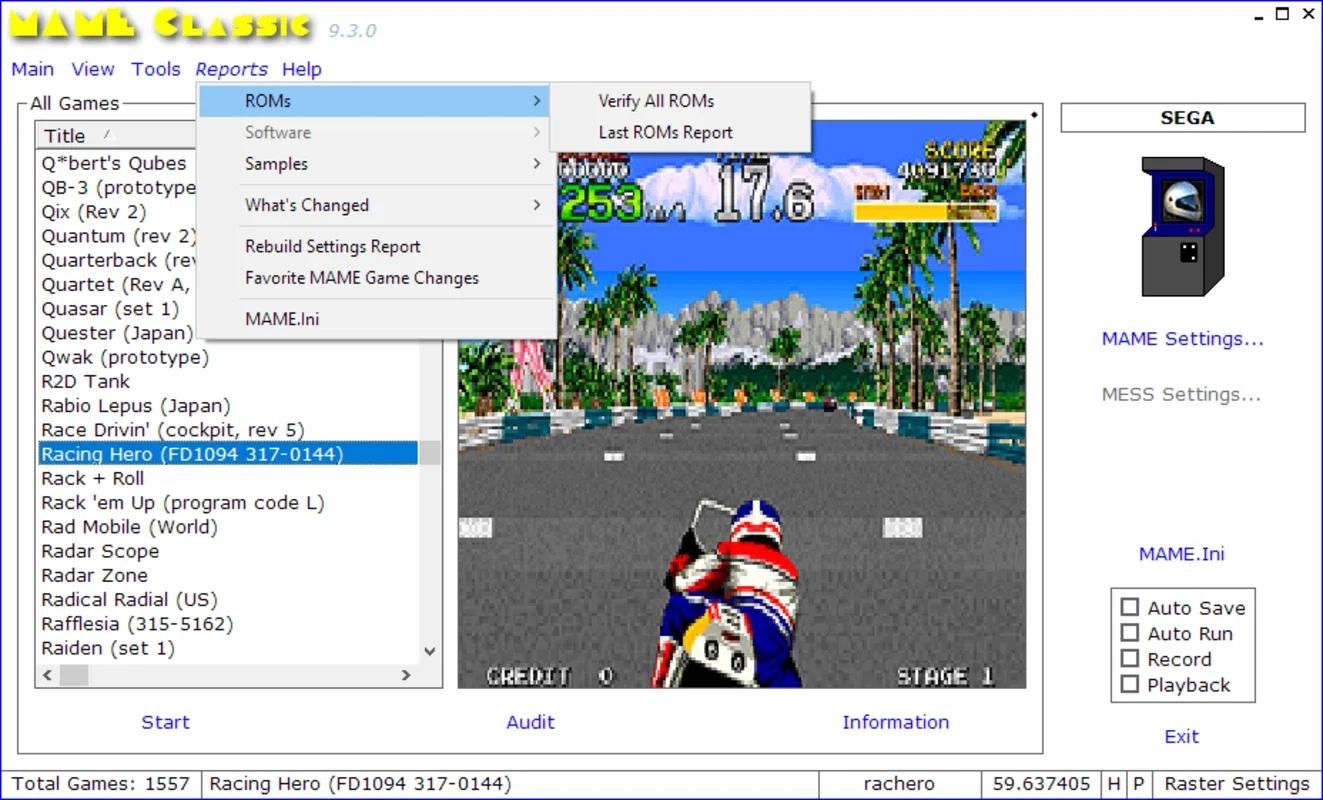Expand the Samples submenu arrow
This screenshot has height=800, width=1323.
pyautogui.click(x=537, y=164)
